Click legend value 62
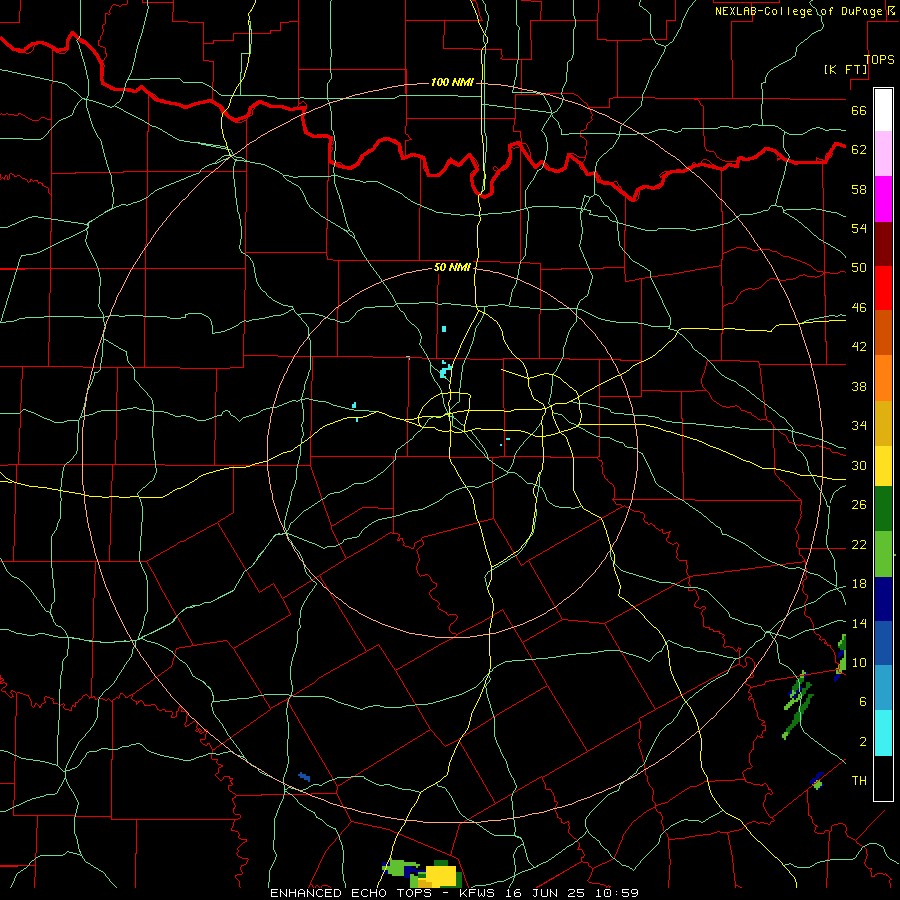 [x=859, y=150]
